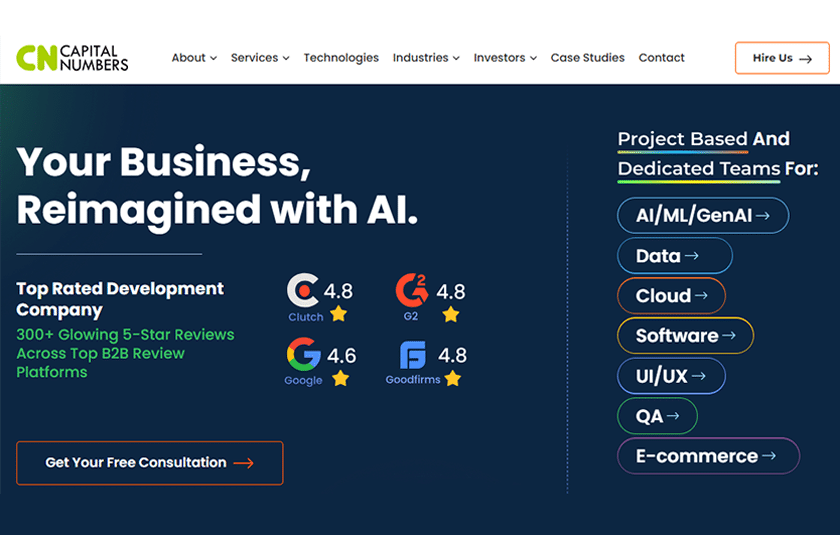Select the AI/ML/GenAI teams pill

pos(703,215)
